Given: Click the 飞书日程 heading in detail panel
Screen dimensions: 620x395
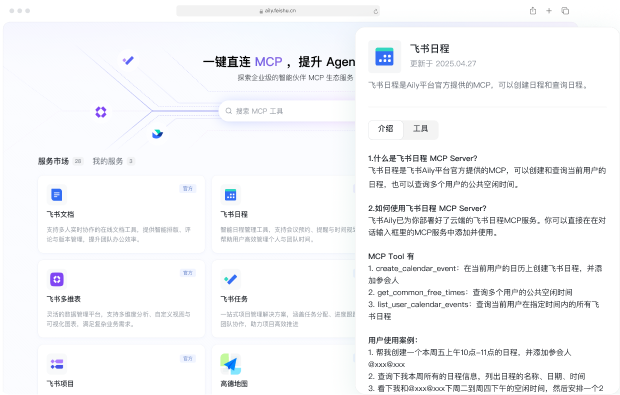Looking at the screenshot, I should (429, 49).
